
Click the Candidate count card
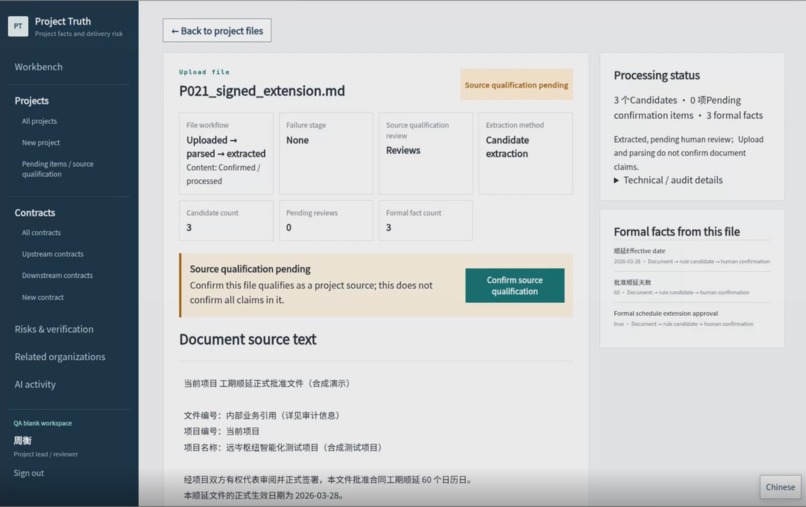tap(226, 221)
